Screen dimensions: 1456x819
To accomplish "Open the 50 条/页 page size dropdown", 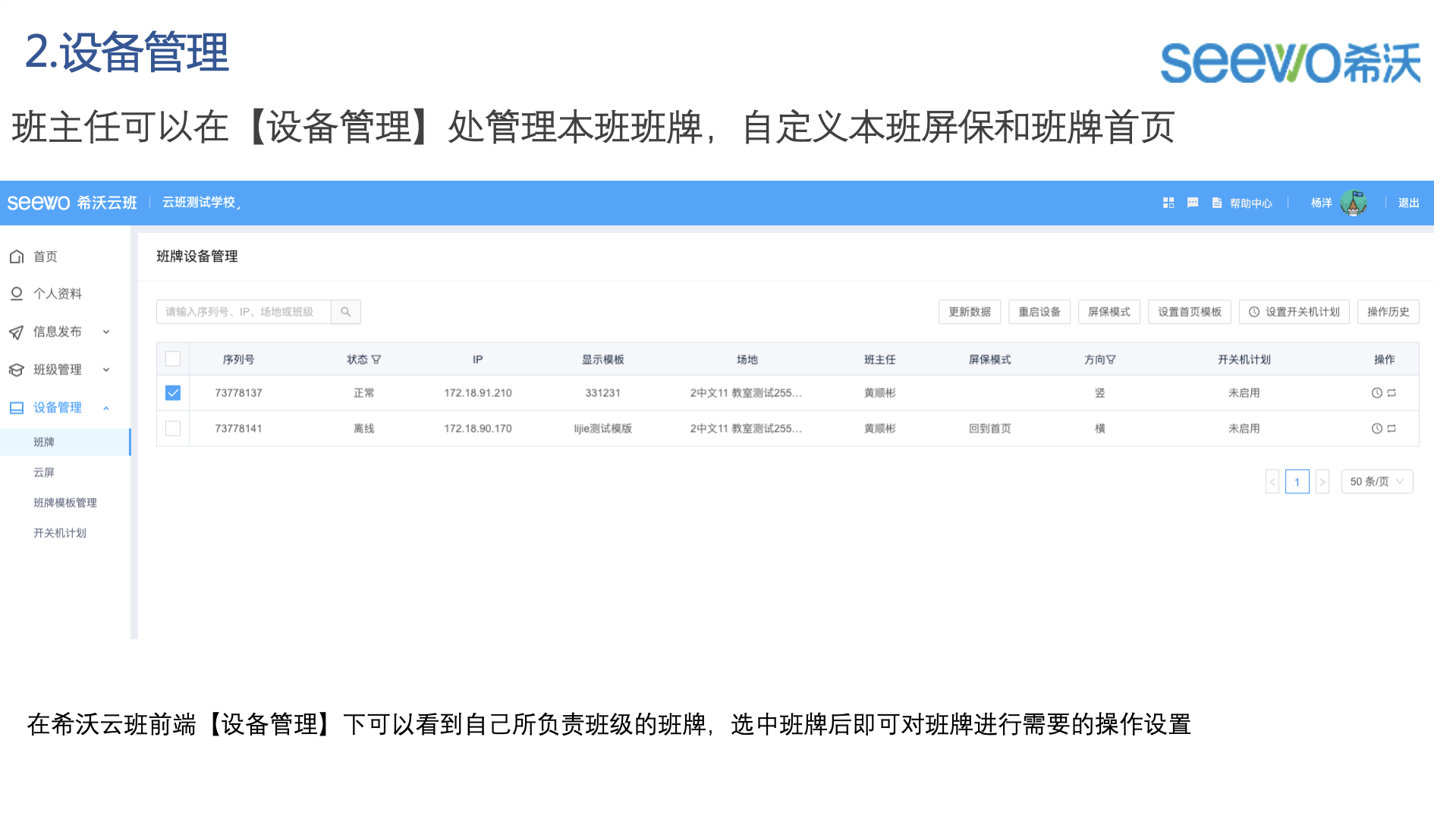I will tap(1376, 481).
